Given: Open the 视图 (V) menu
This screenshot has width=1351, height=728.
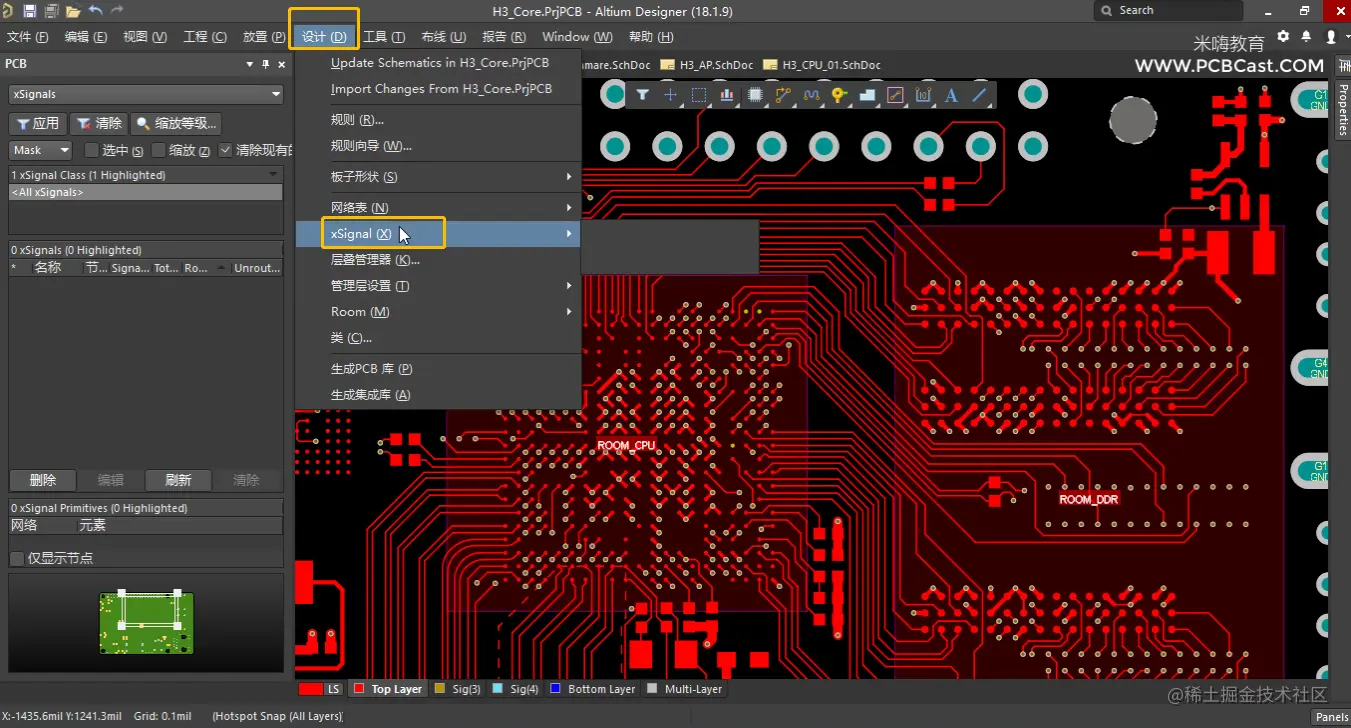Looking at the screenshot, I should pos(145,37).
